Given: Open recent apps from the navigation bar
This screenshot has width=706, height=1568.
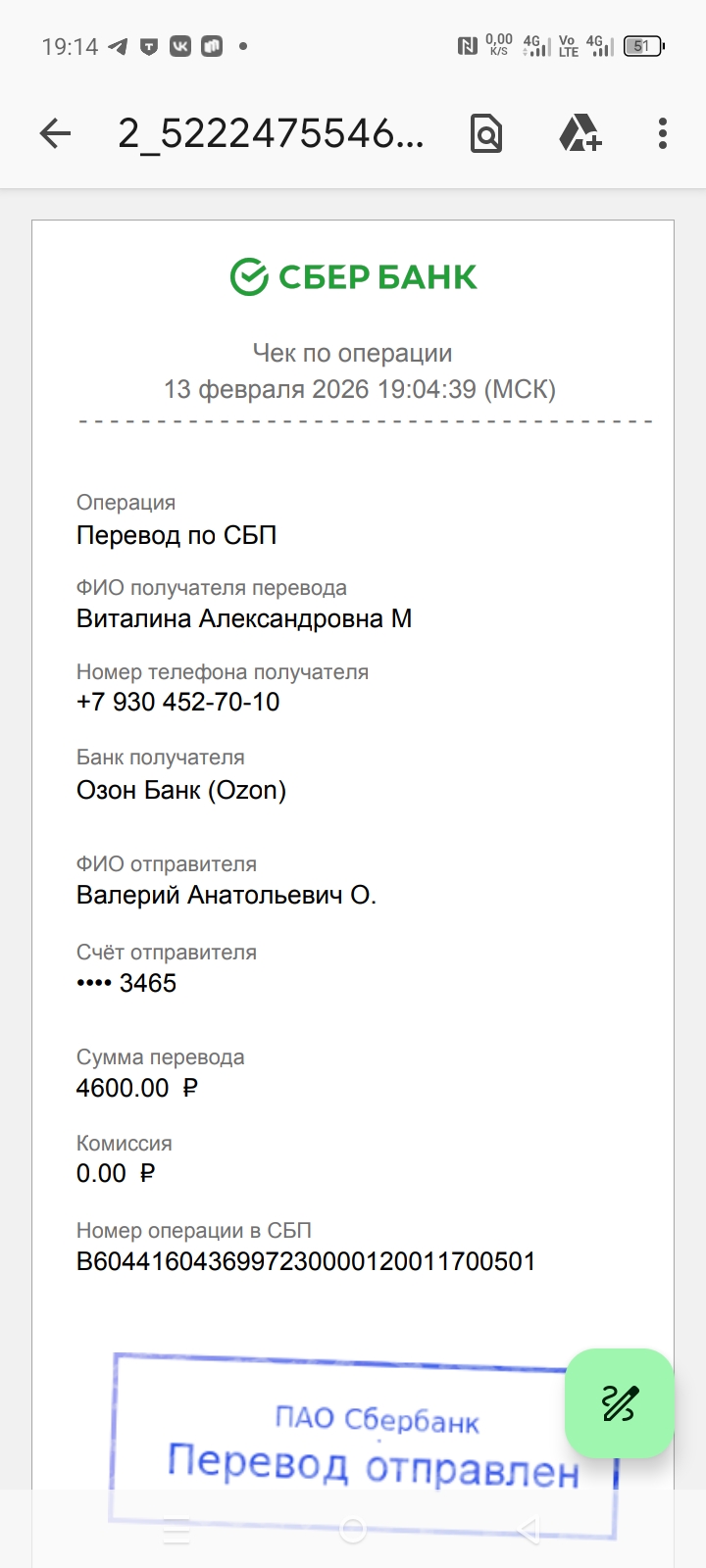Looking at the screenshot, I should [176, 1530].
